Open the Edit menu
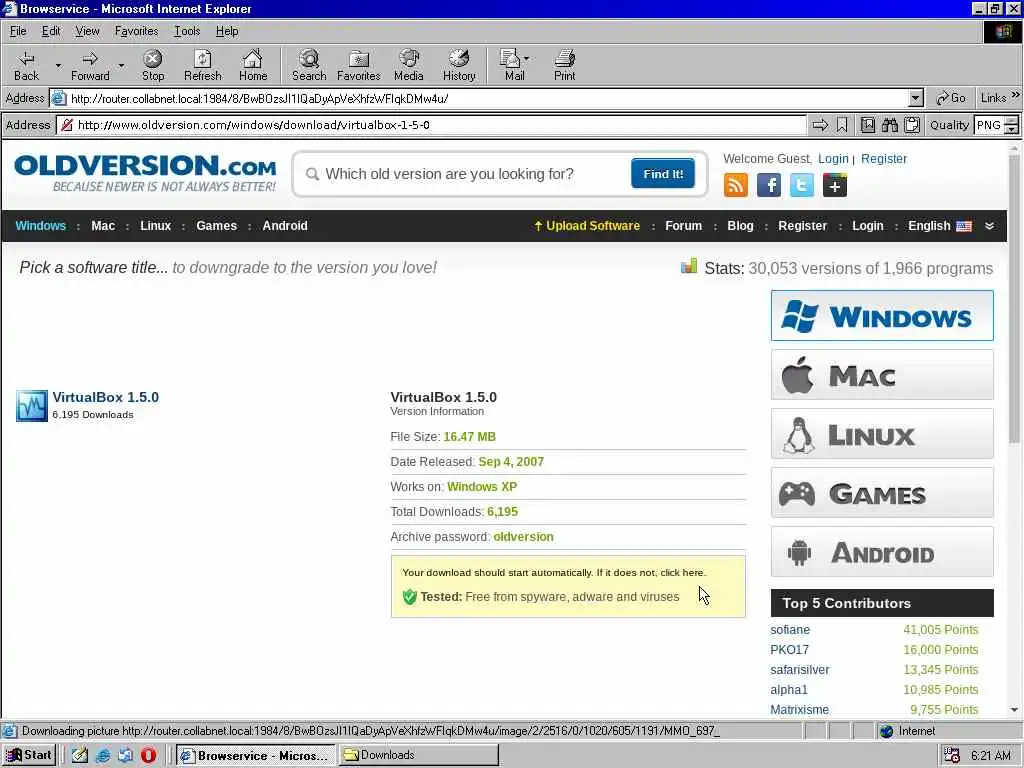The width and height of the screenshot is (1024, 768). (51, 31)
